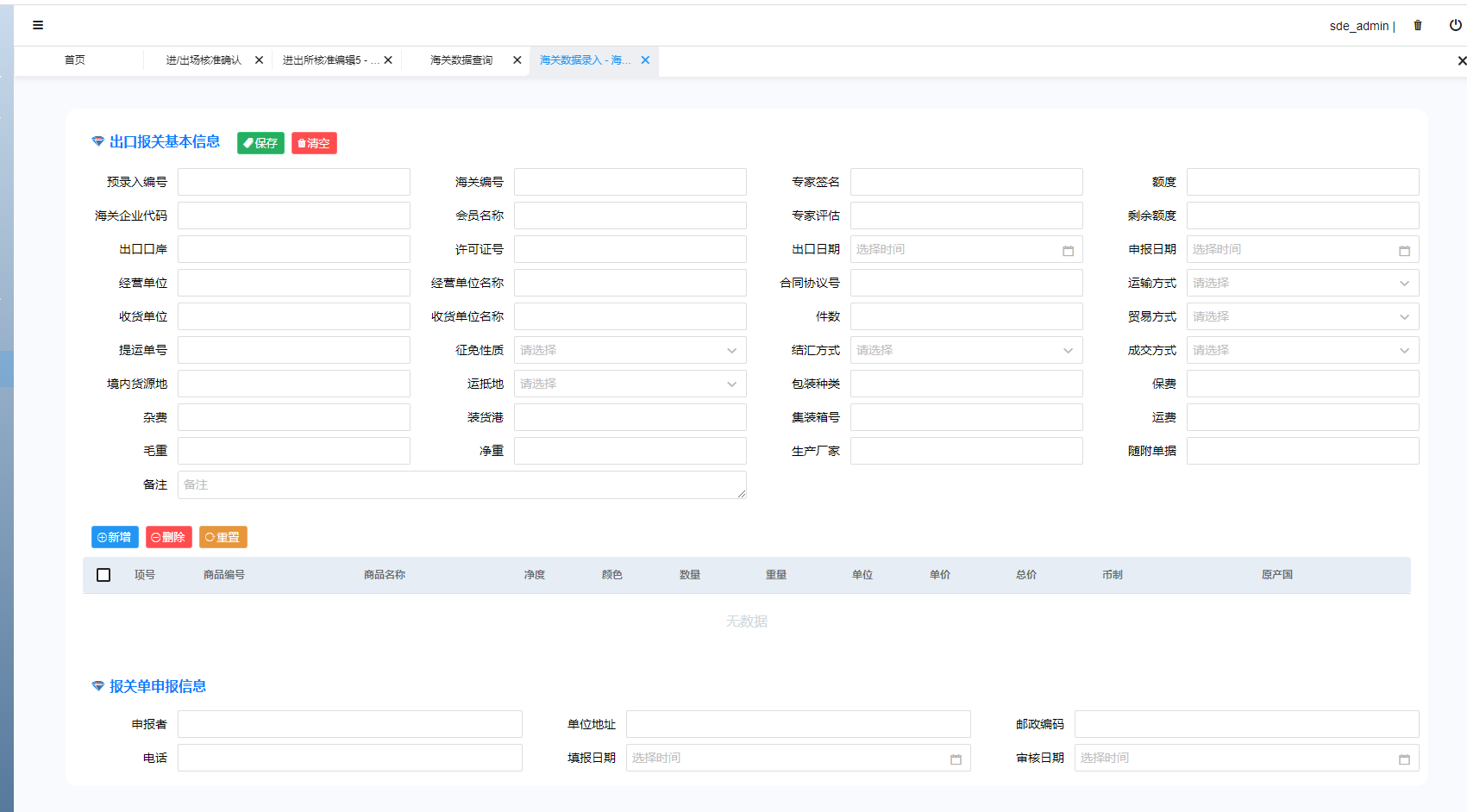The image size is (1467, 812).
Task: Click the 原产国 column header
Action: coord(1277,575)
